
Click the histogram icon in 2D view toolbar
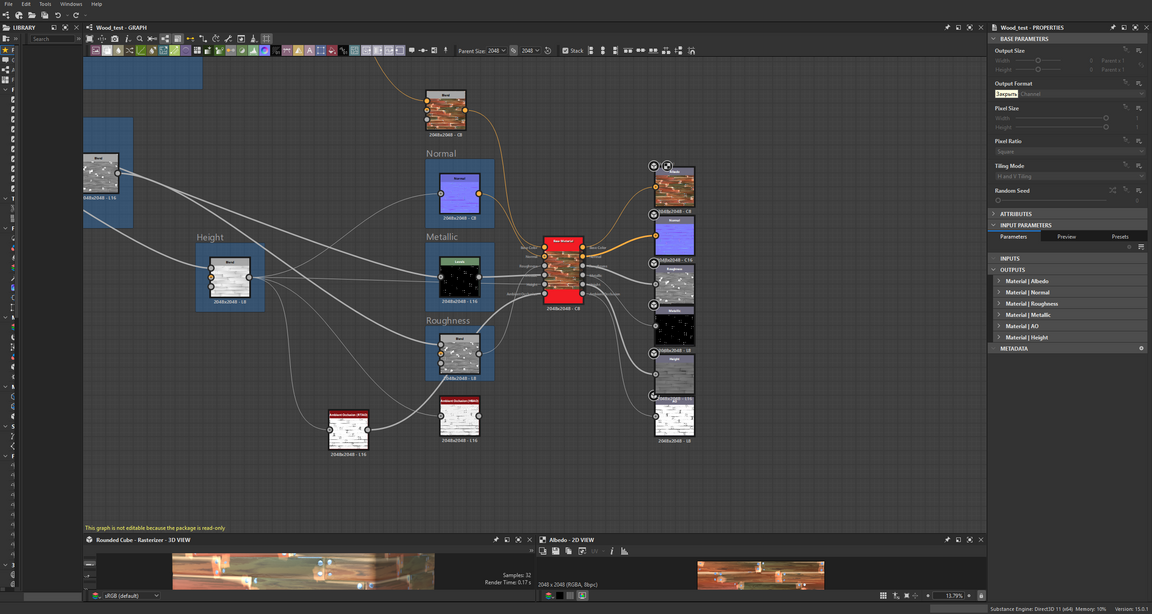coord(624,551)
